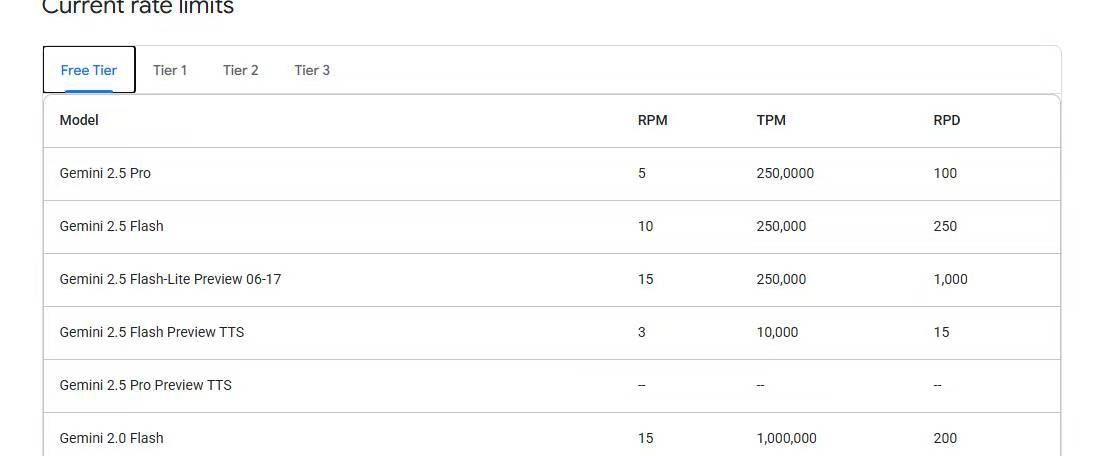Select the Gemini 2.5 Flash model name

pos(111,226)
